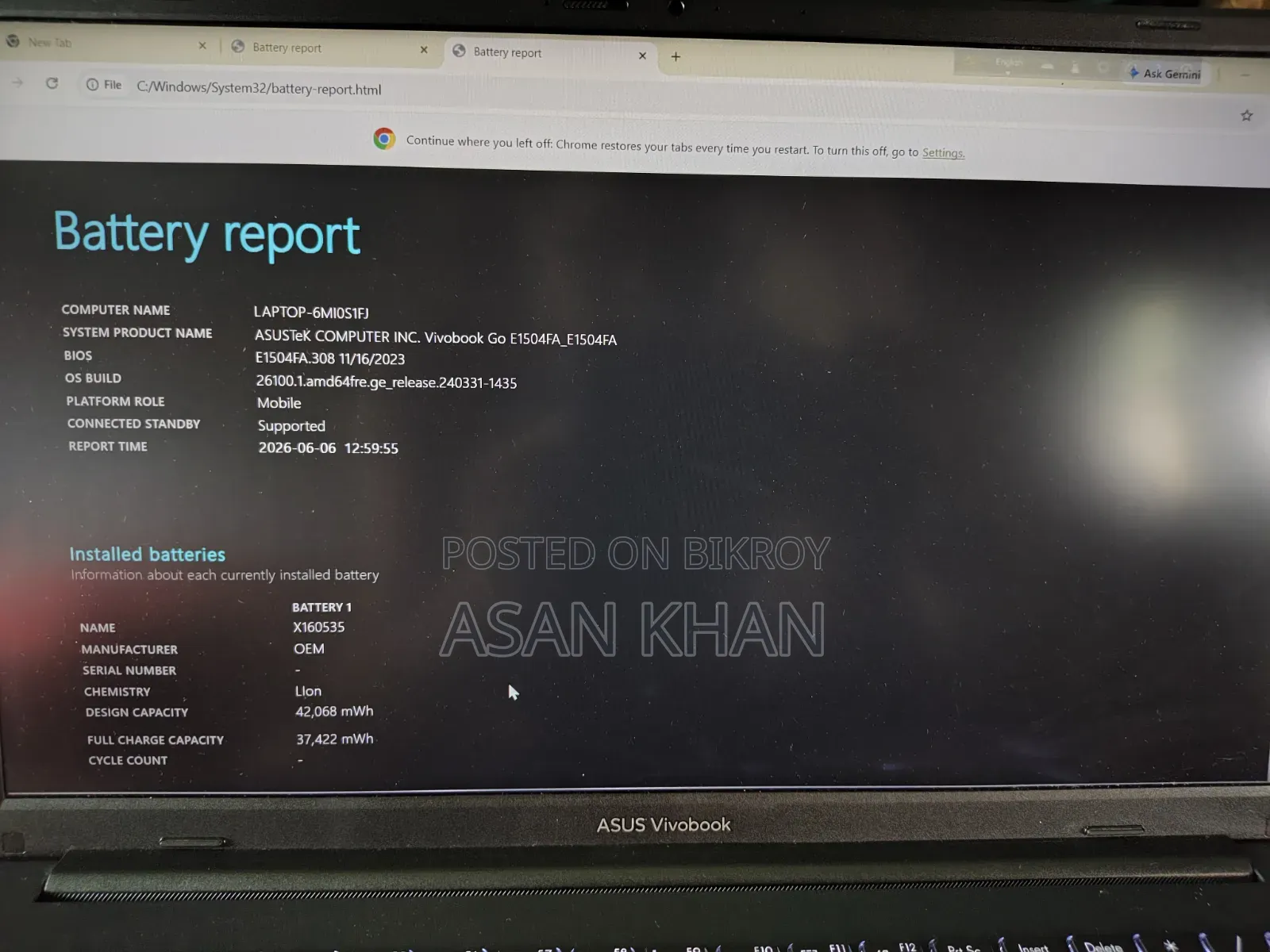Select the platform role value "Mobile"
1270x952 pixels.
pos(279,403)
